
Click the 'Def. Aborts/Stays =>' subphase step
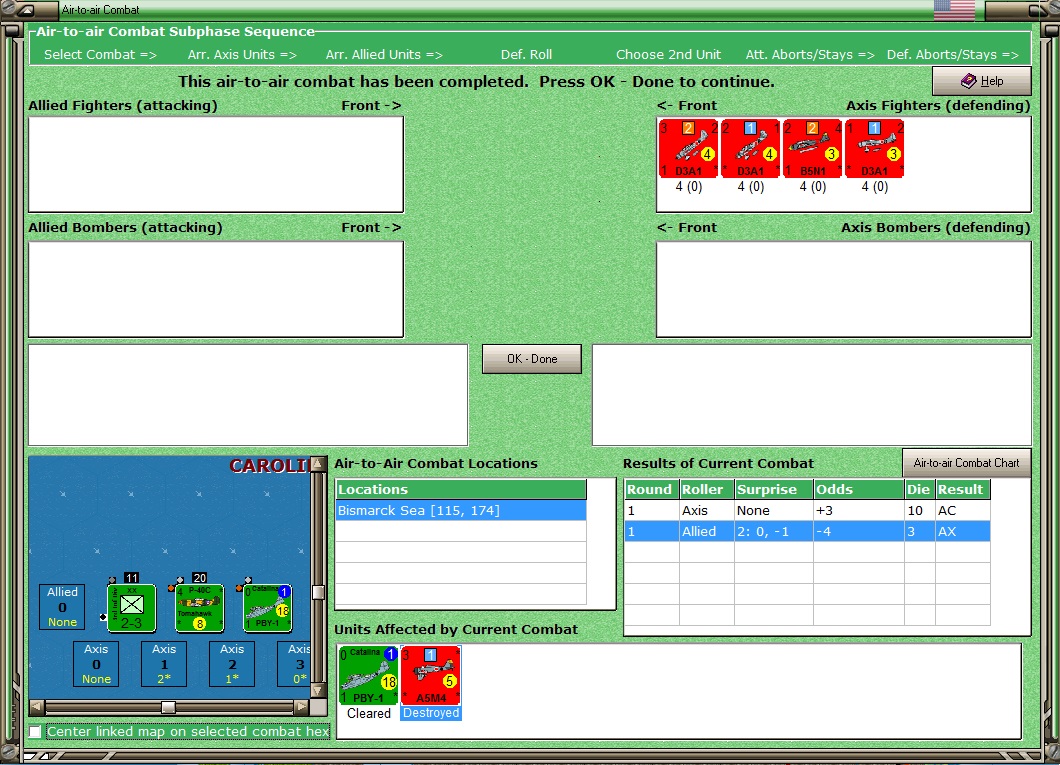[x=953, y=55]
